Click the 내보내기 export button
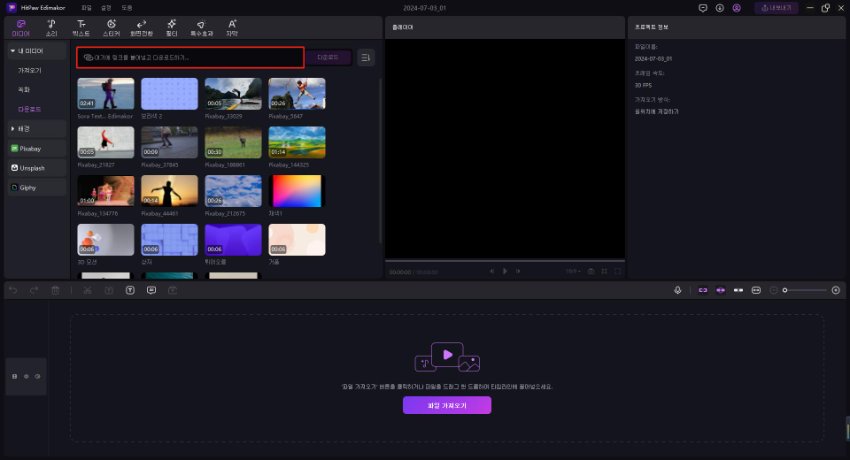850x460 pixels. 776,7
